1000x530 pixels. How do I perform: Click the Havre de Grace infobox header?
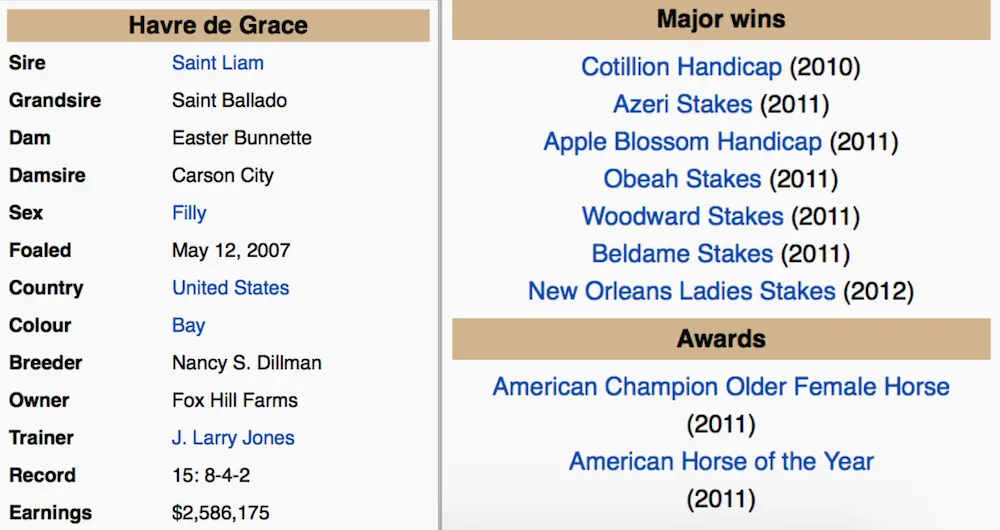[x=218, y=25]
